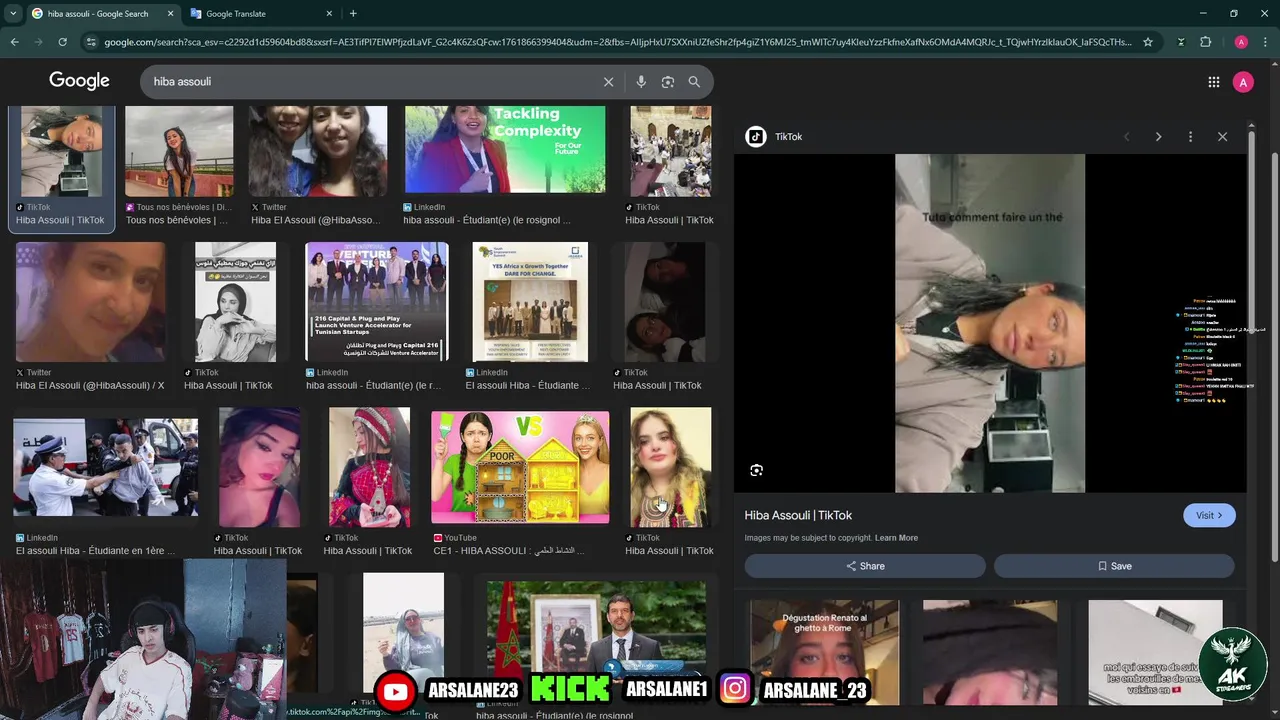Screen dimensions: 1280x720
Task: Click CE1 - HIBA ASSOULI YouTube caption
Action: (509, 551)
